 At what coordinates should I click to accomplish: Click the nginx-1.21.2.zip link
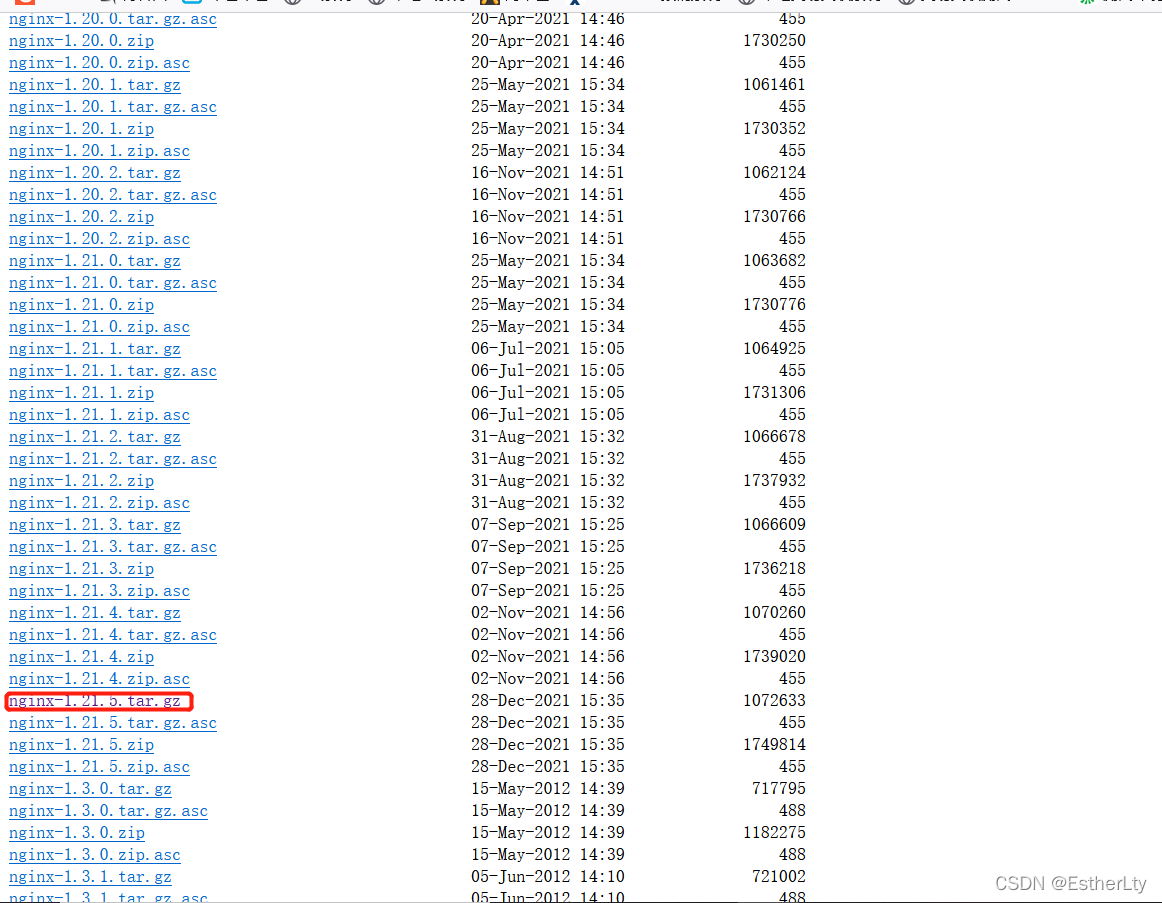tap(82, 481)
